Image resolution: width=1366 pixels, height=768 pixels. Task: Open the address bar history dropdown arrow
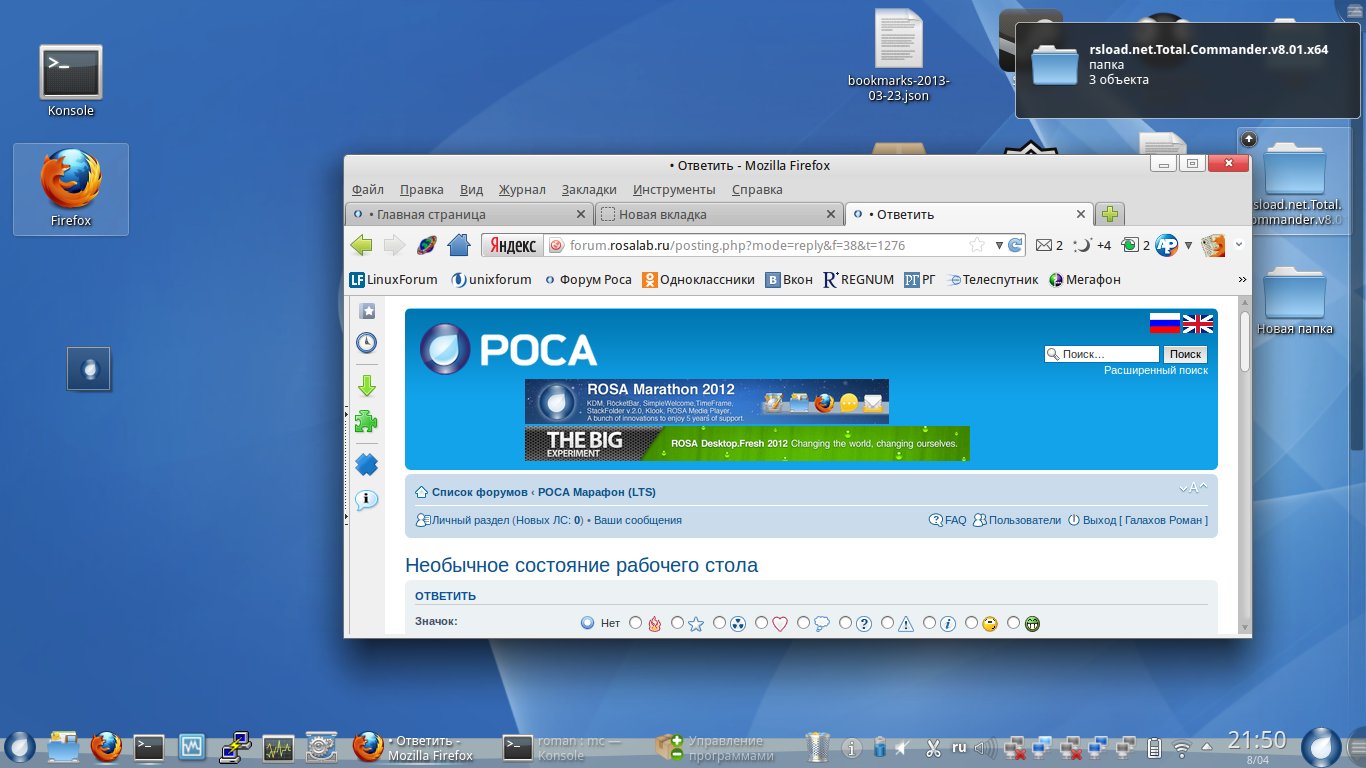click(x=998, y=245)
